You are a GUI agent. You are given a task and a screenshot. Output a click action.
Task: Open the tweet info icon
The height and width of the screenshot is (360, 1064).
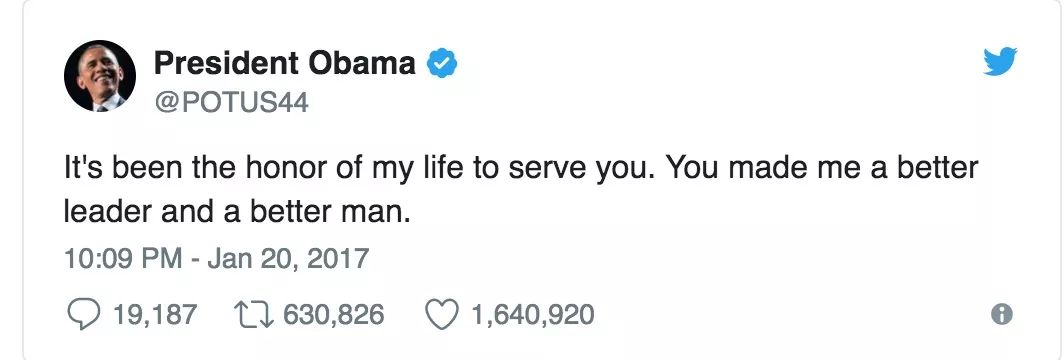1002,314
